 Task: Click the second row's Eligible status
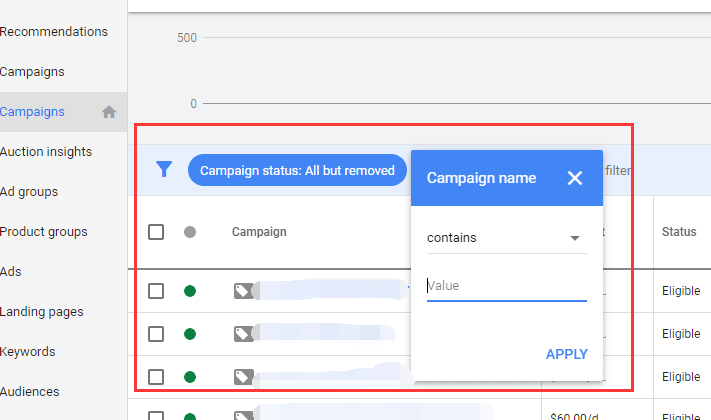[x=681, y=334]
